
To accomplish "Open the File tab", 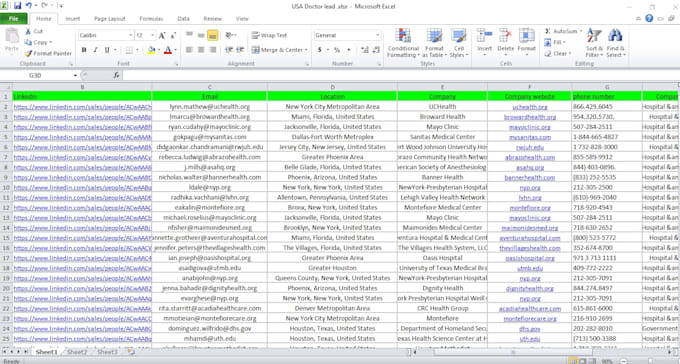I will [x=14, y=19].
